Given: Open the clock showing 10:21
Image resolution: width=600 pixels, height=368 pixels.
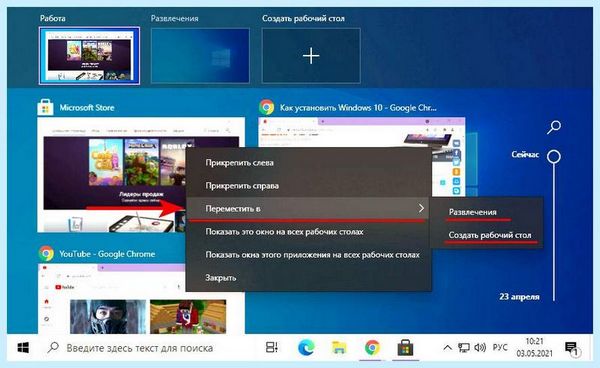Looking at the screenshot, I should pyautogui.click(x=534, y=347).
